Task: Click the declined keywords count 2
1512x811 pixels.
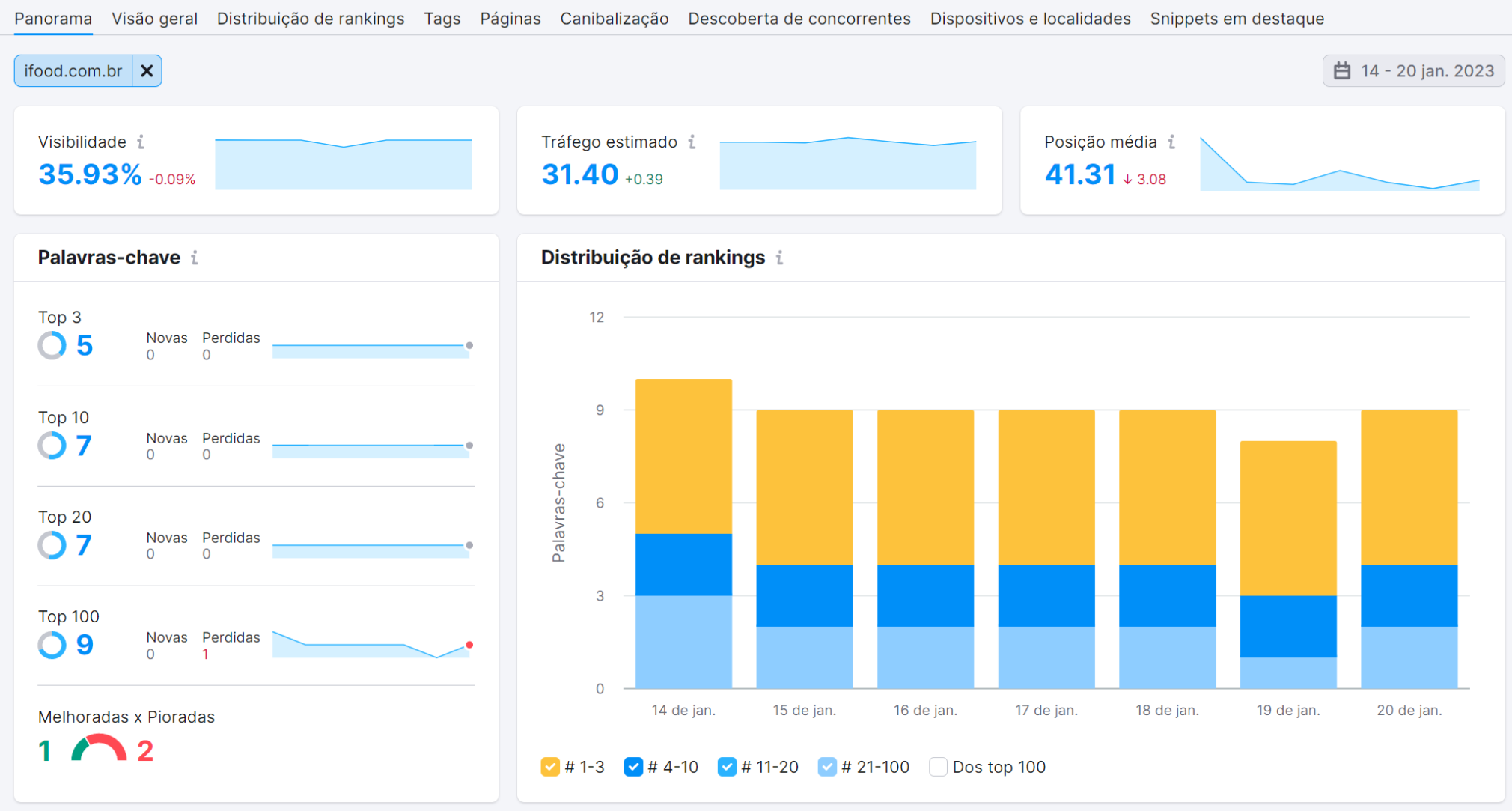Action: 145,750
